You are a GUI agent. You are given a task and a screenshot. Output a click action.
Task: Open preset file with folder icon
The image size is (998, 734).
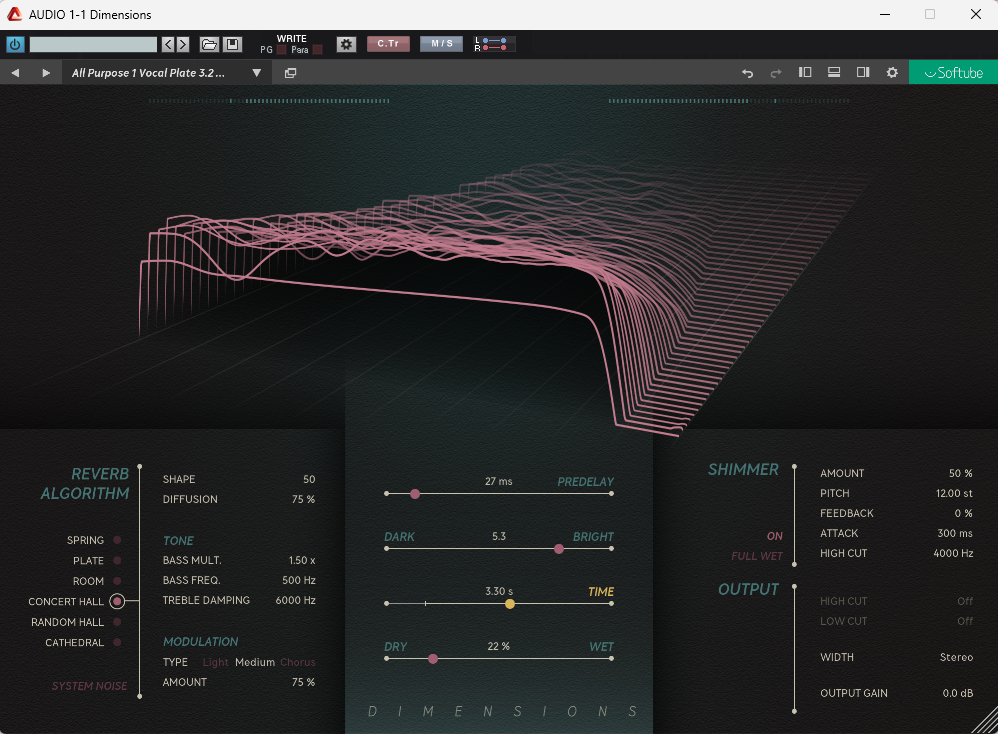[x=209, y=45]
